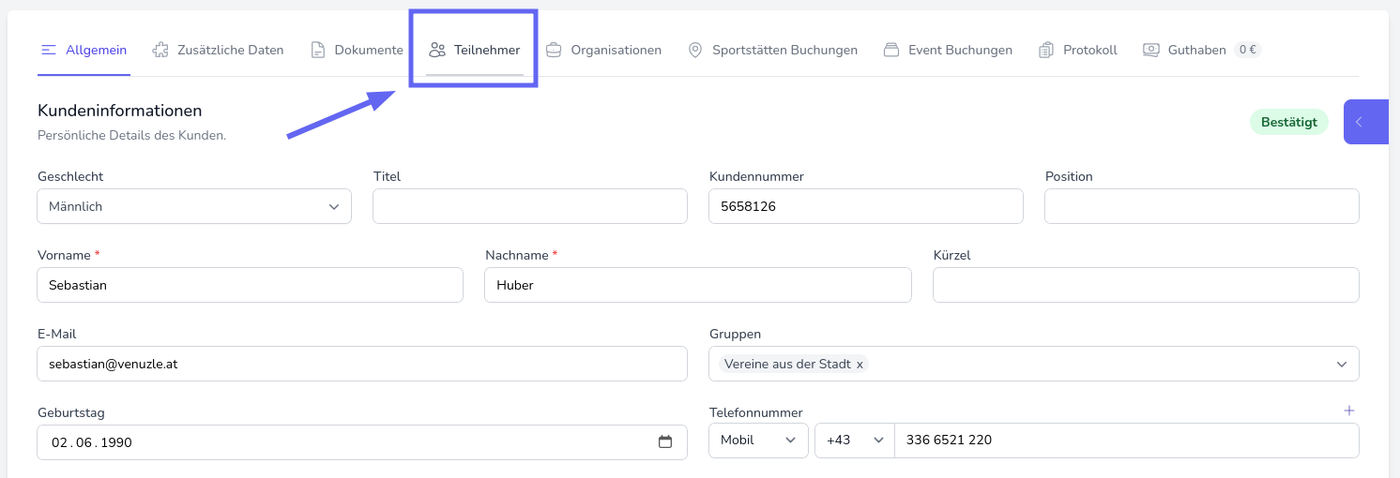The height and width of the screenshot is (478, 1400).
Task: Expand the Gruppen selection dropdown
Action: click(x=1341, y=364)
